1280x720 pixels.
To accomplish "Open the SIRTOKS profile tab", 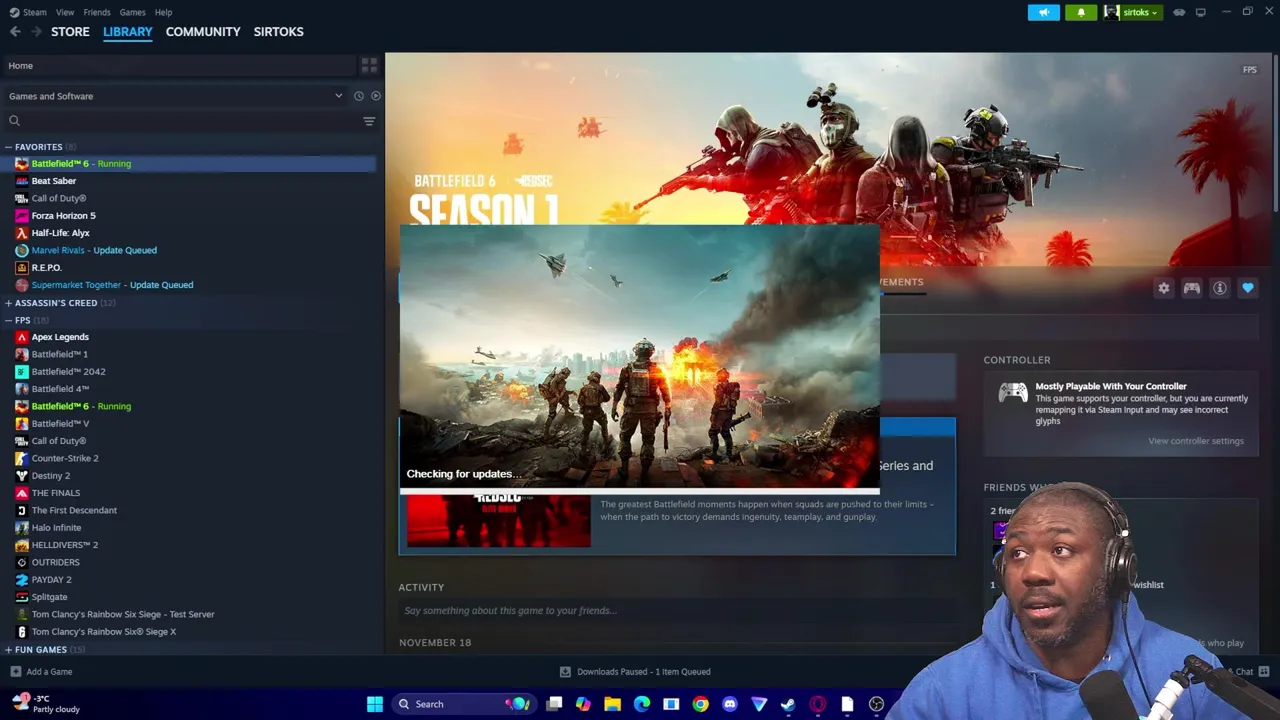I will click(278, 32).
